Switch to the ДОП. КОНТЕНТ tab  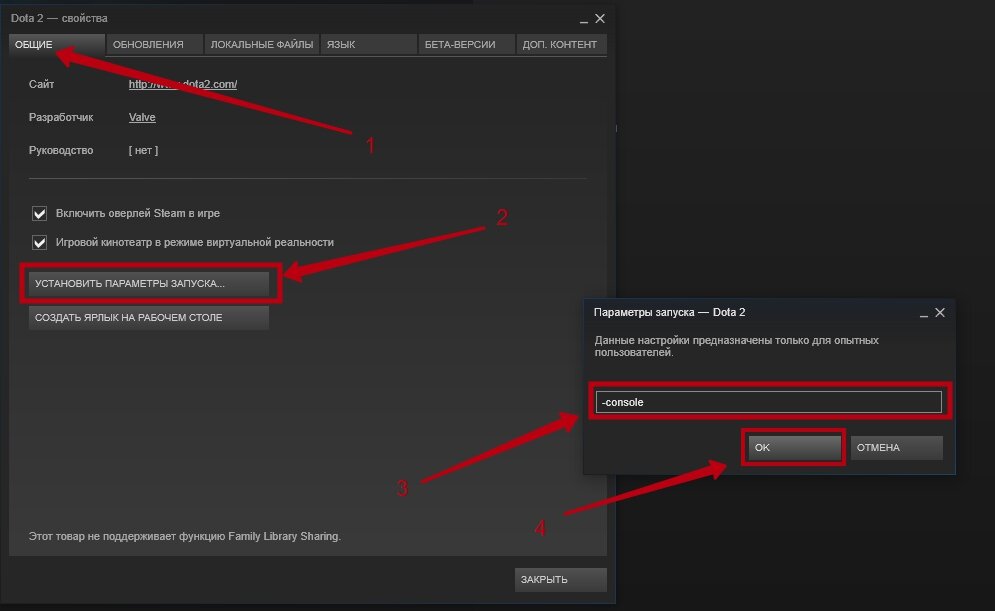point(561,44)
